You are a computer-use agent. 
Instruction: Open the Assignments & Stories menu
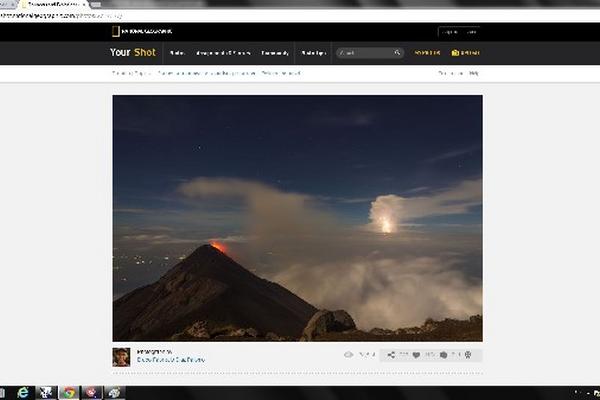[224, 53]
